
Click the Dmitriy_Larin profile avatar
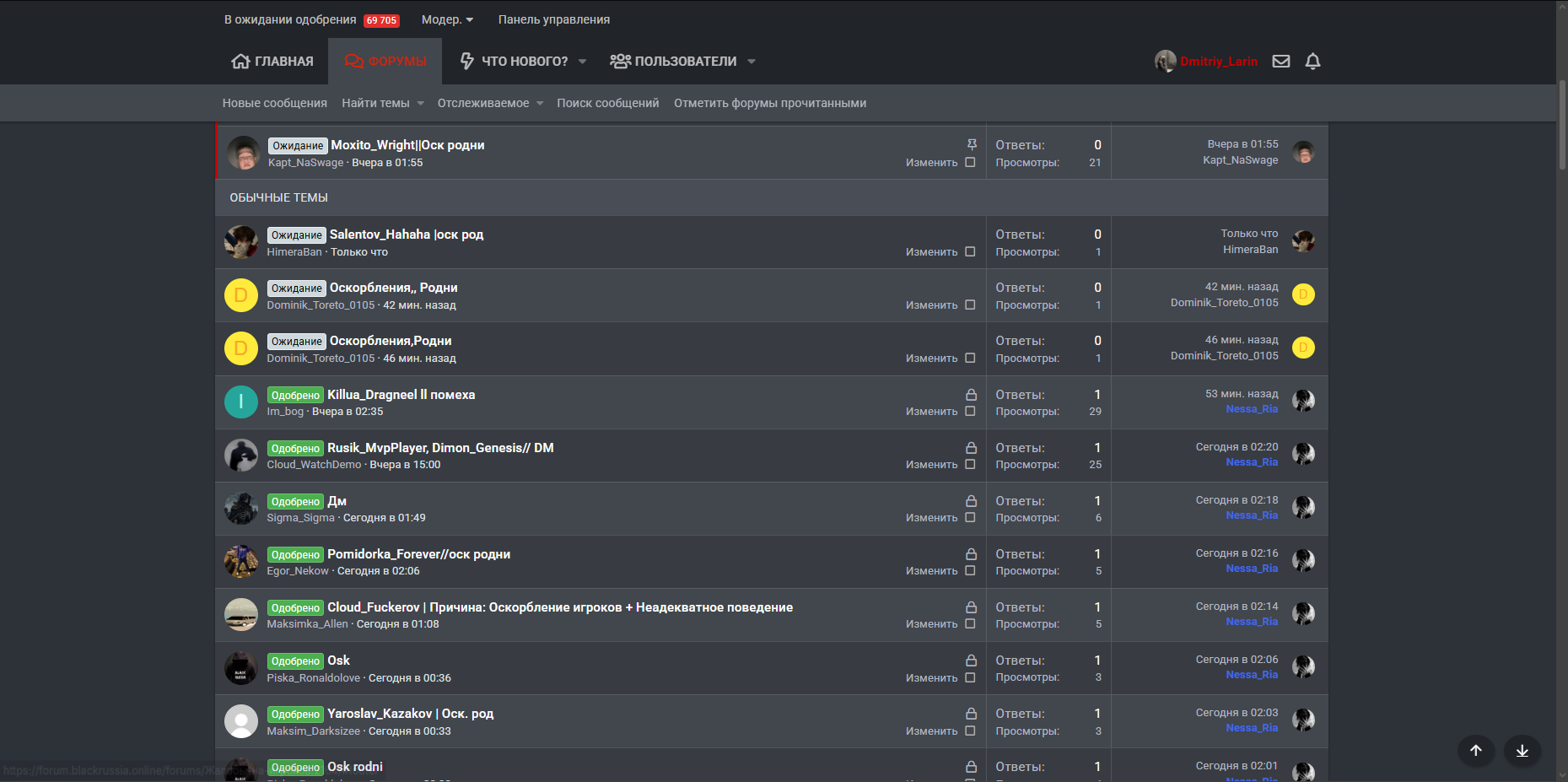tap(1165, 62)
